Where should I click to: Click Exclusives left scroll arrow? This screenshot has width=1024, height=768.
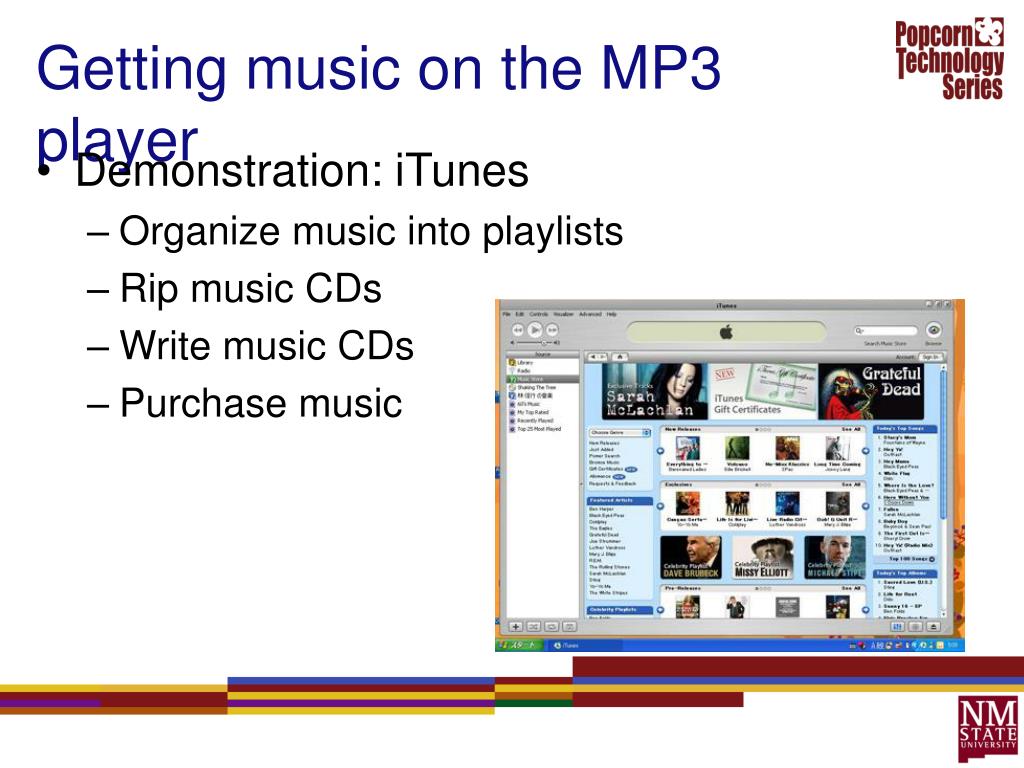[660, 505]
